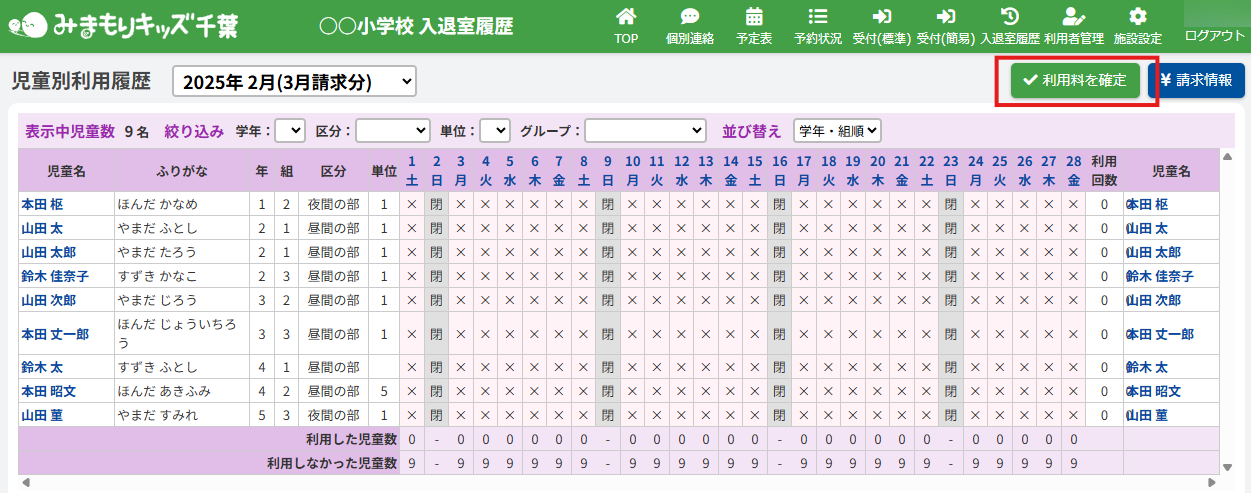The width and height of the screenshot is (1251, 493).
Task: Open 施設設定 gear icon
Action: pos(1137,17)
